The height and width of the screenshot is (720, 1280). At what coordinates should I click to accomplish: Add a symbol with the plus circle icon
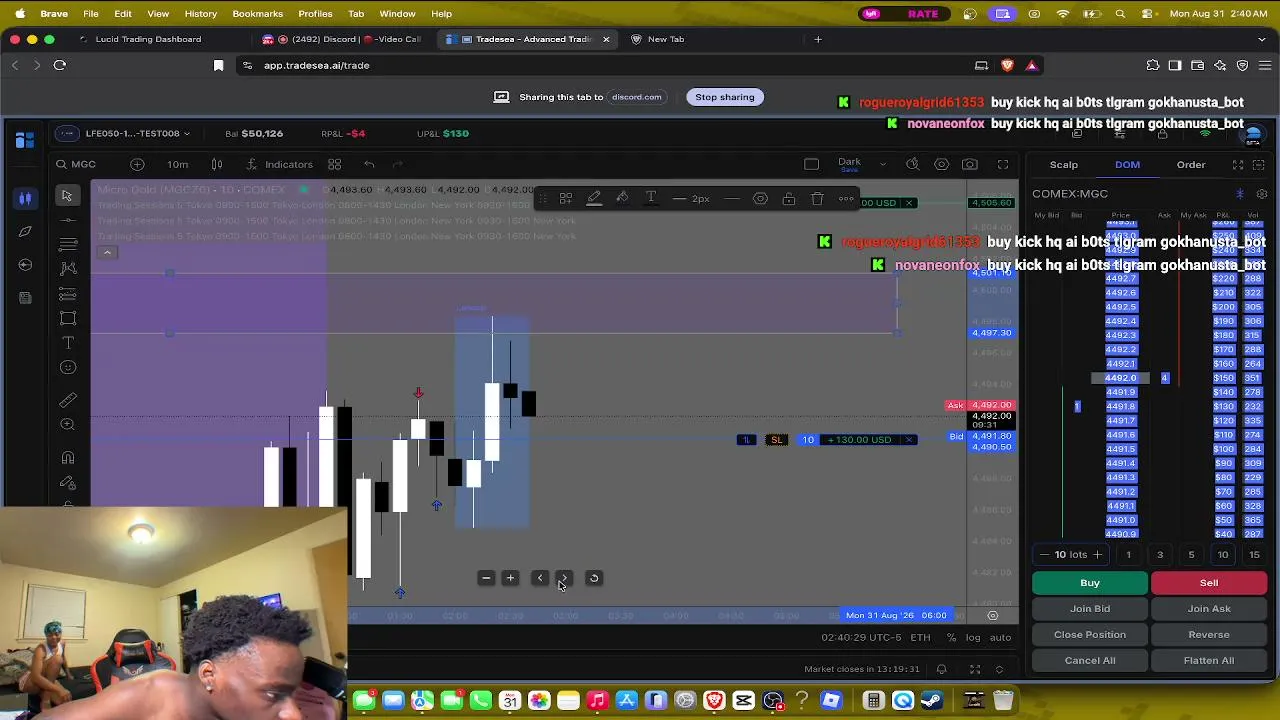click(x=138, y=164)
